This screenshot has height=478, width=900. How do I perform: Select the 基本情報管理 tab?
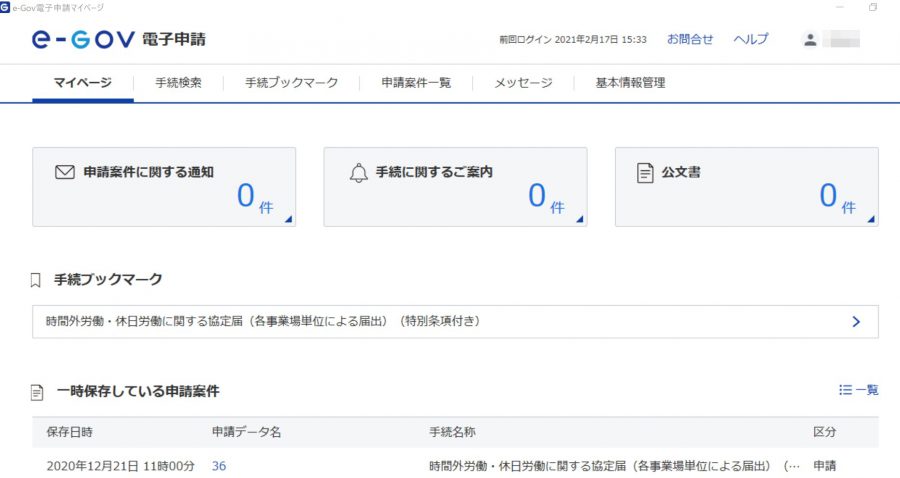(630, 83)
